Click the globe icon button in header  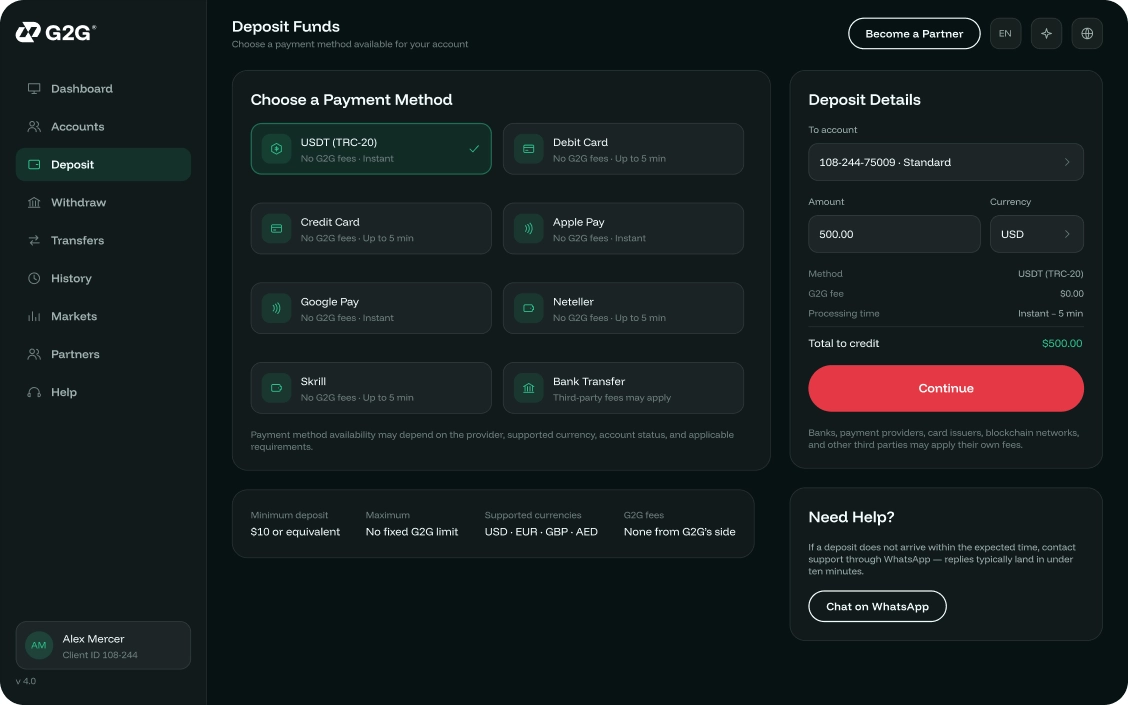coord(1087,34)
